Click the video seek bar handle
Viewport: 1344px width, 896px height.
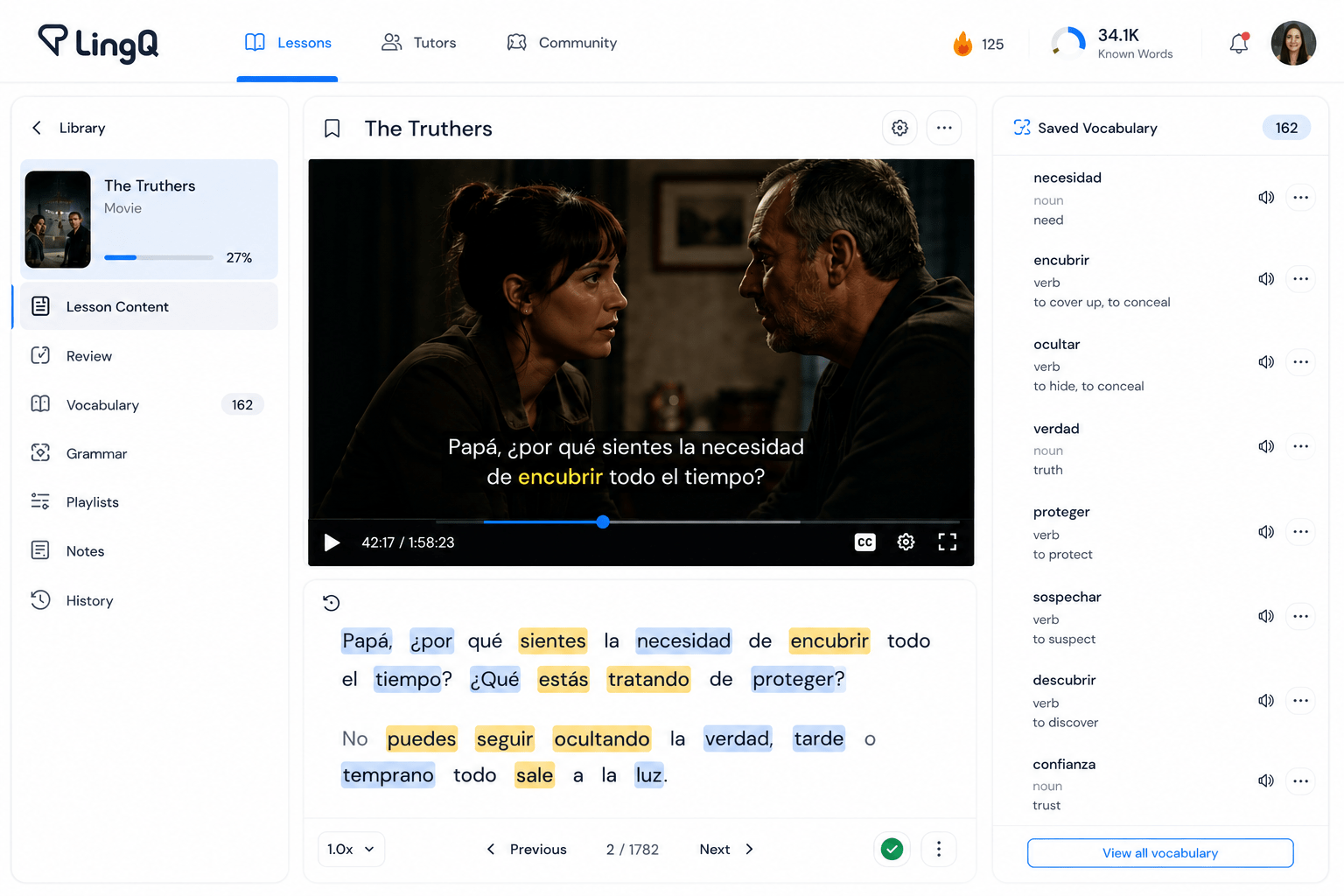603,521
